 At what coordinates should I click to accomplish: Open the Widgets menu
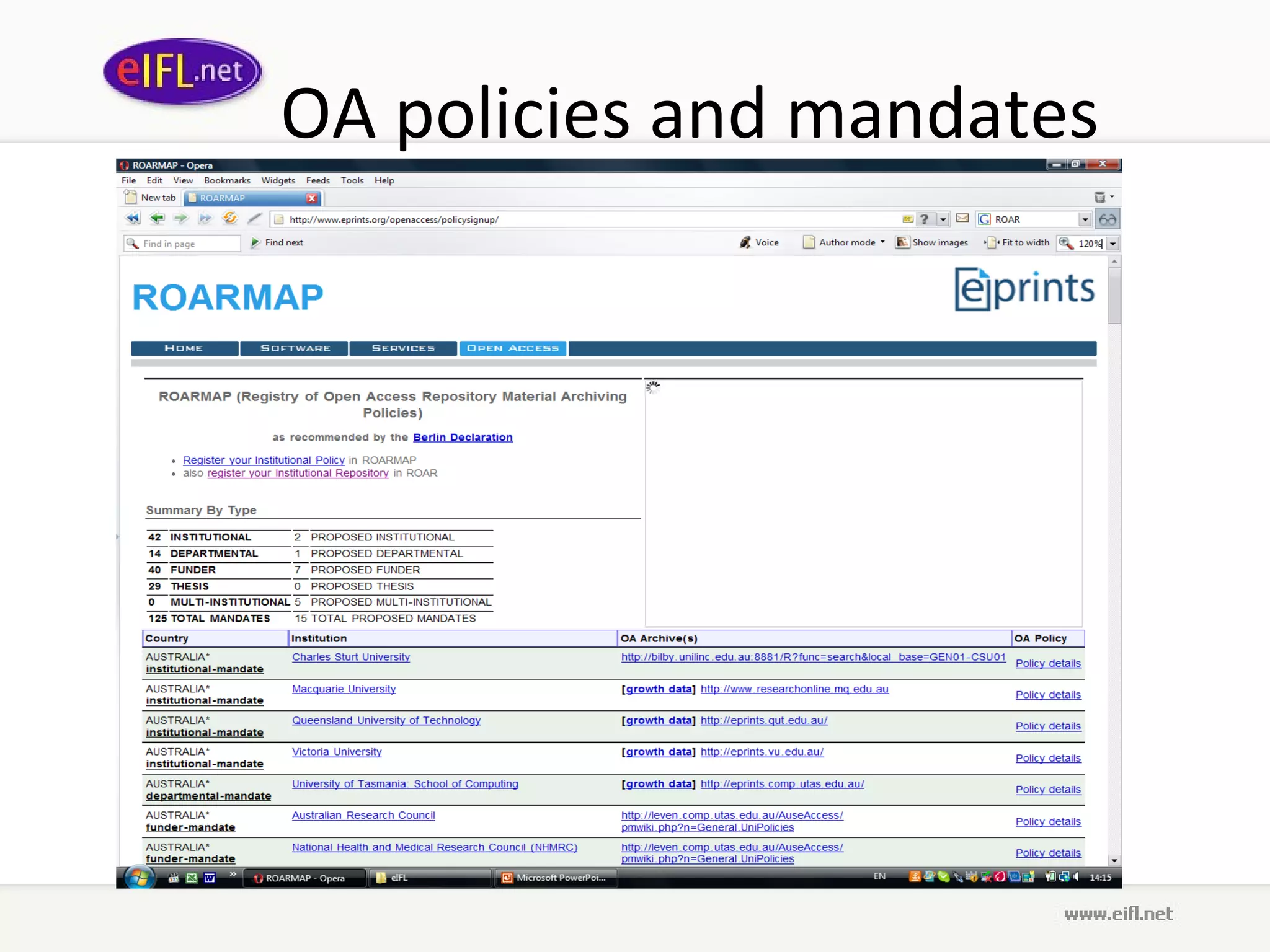[x=278, y=180]
